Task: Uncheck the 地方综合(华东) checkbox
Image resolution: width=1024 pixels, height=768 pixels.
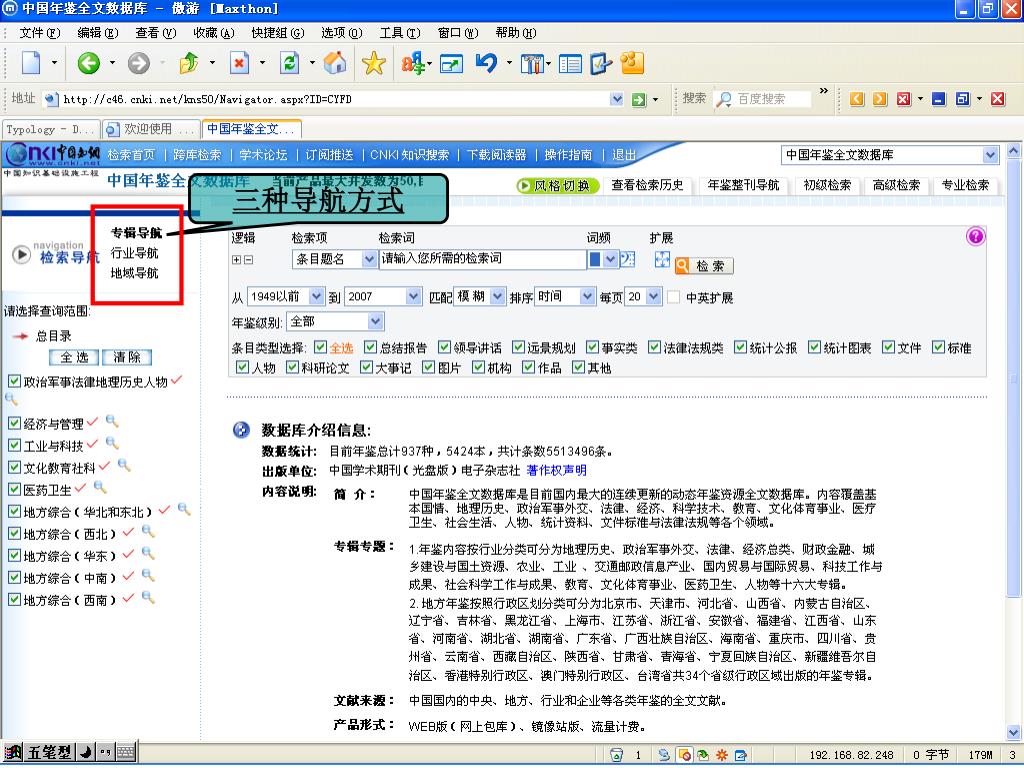Action: 14,555
